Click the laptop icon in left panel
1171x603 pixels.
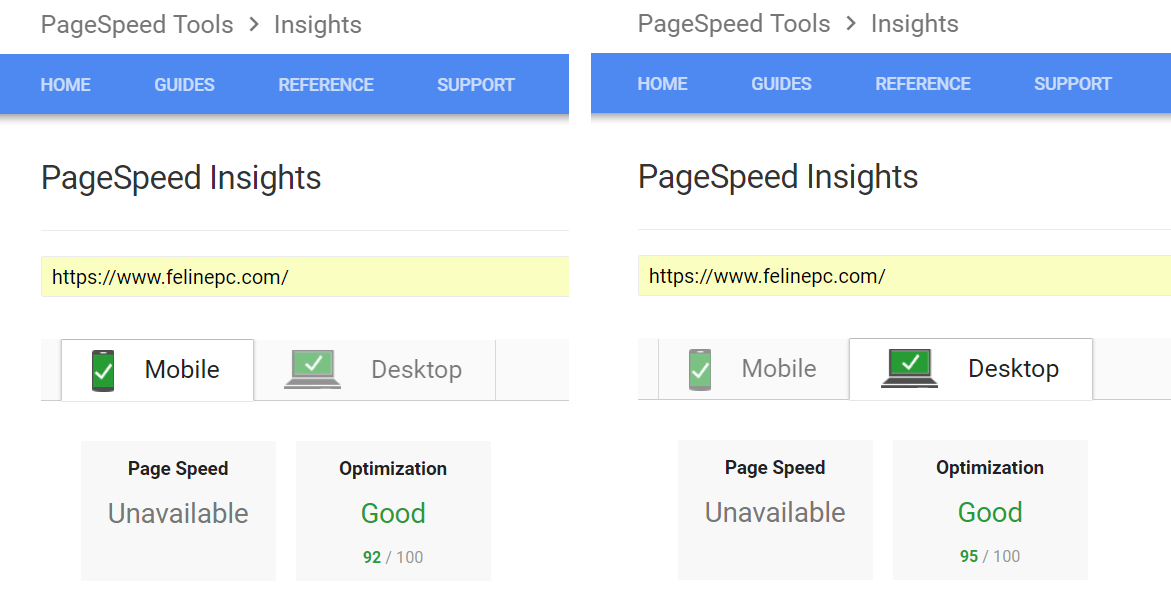[x=313, y=370]
